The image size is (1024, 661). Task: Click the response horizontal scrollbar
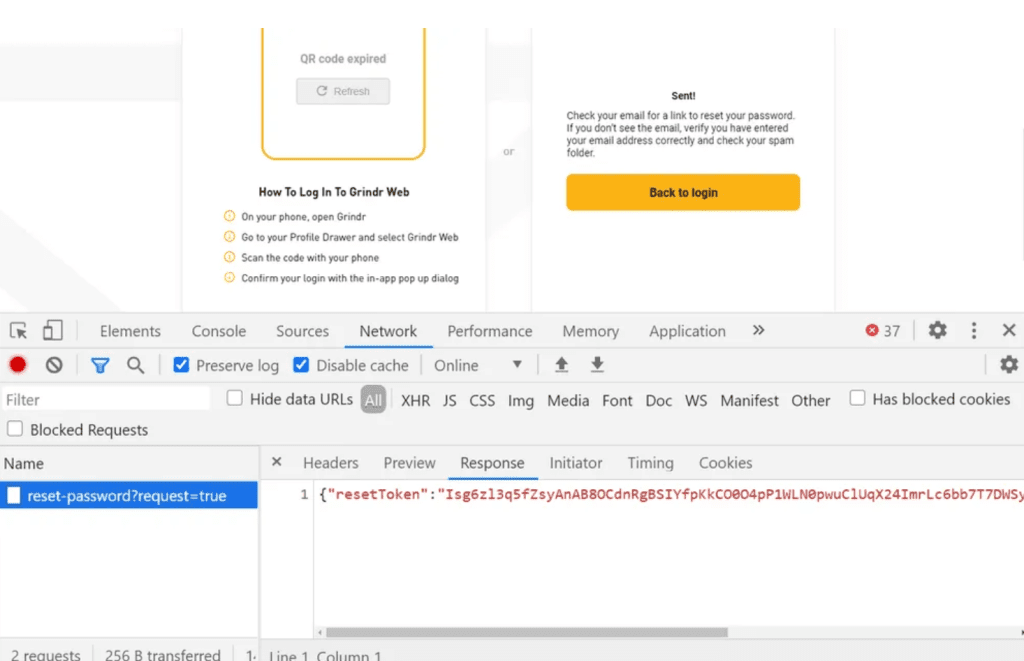(526, 632)
